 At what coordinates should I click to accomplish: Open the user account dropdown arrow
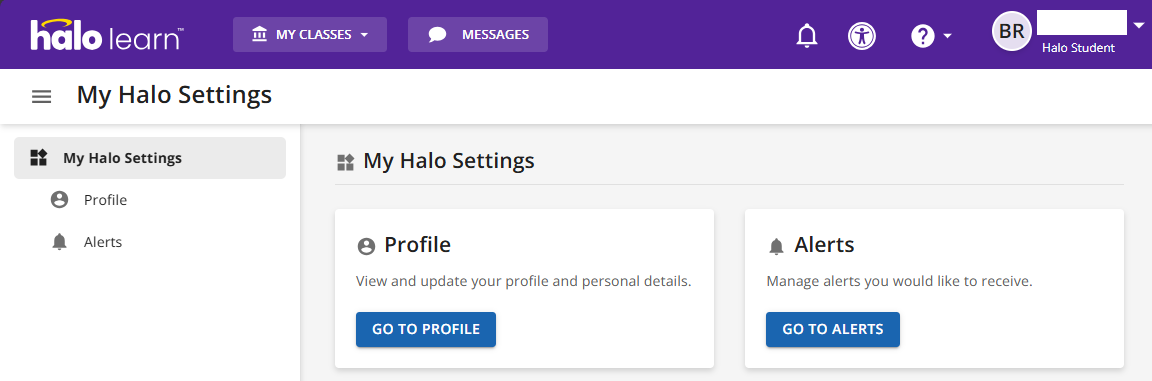pyautogui.click(x=1139, y=26)
